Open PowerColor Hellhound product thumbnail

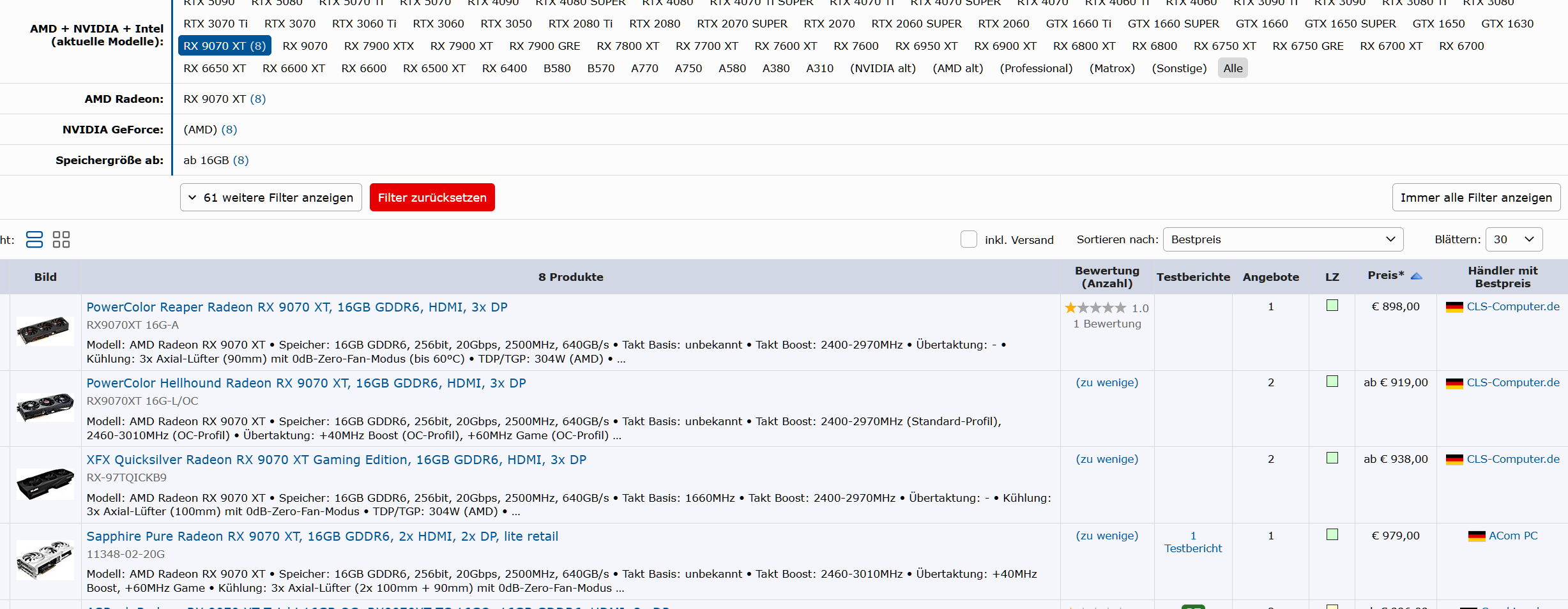pyautogui.click(x=45, y=407)
